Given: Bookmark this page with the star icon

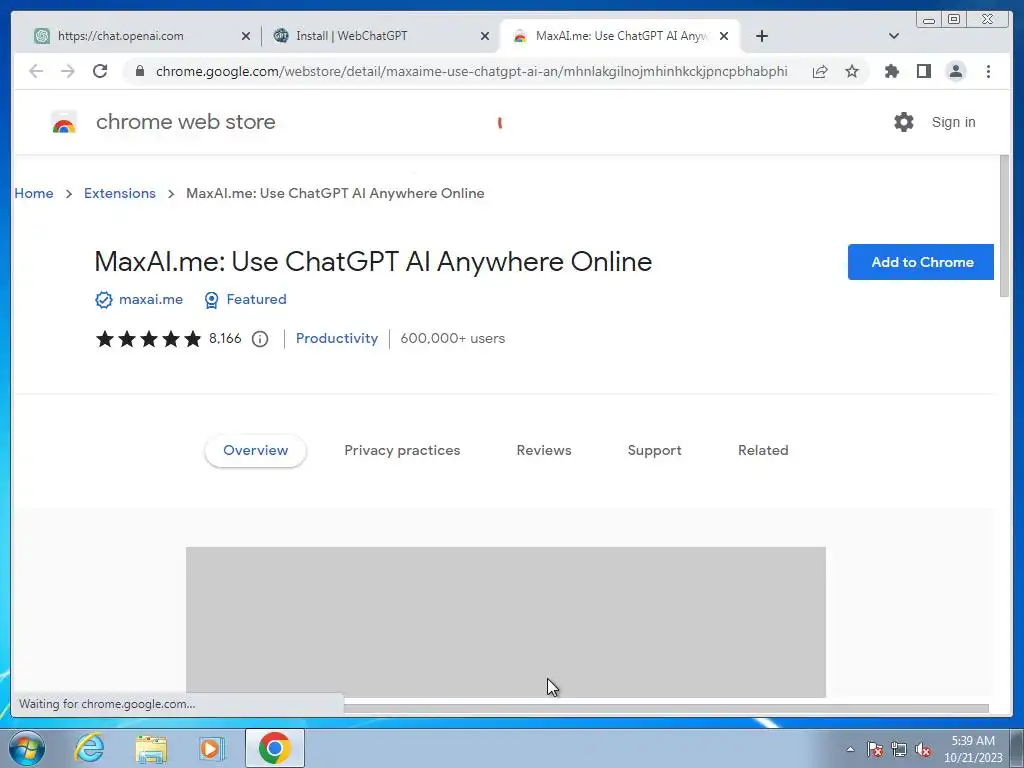Looking at the screenshot, I should pos(852,71).
